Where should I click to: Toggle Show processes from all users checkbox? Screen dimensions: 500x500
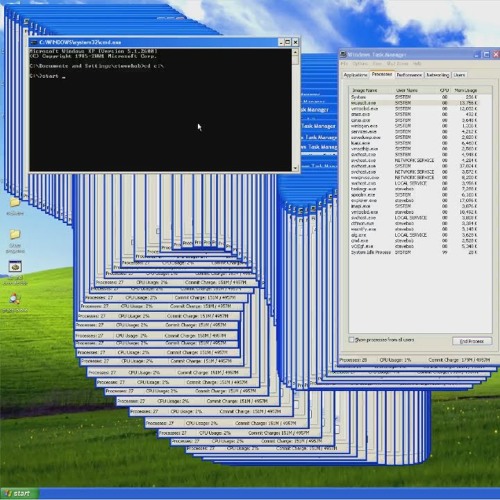(351, 340)
